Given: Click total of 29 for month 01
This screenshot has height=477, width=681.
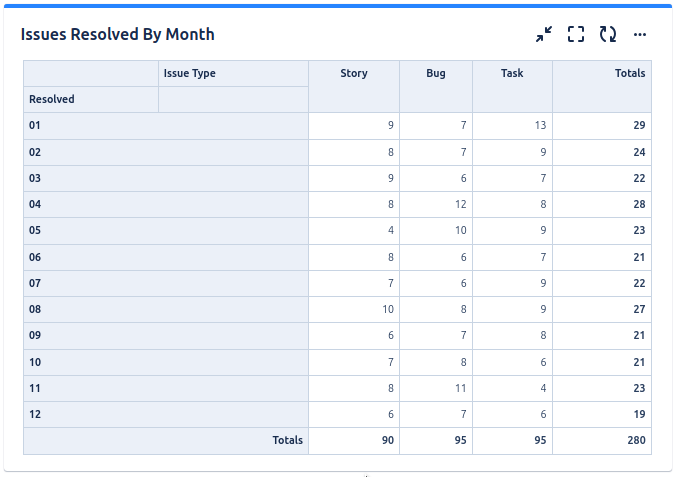Looking at the screenshot, I should 639,126.
